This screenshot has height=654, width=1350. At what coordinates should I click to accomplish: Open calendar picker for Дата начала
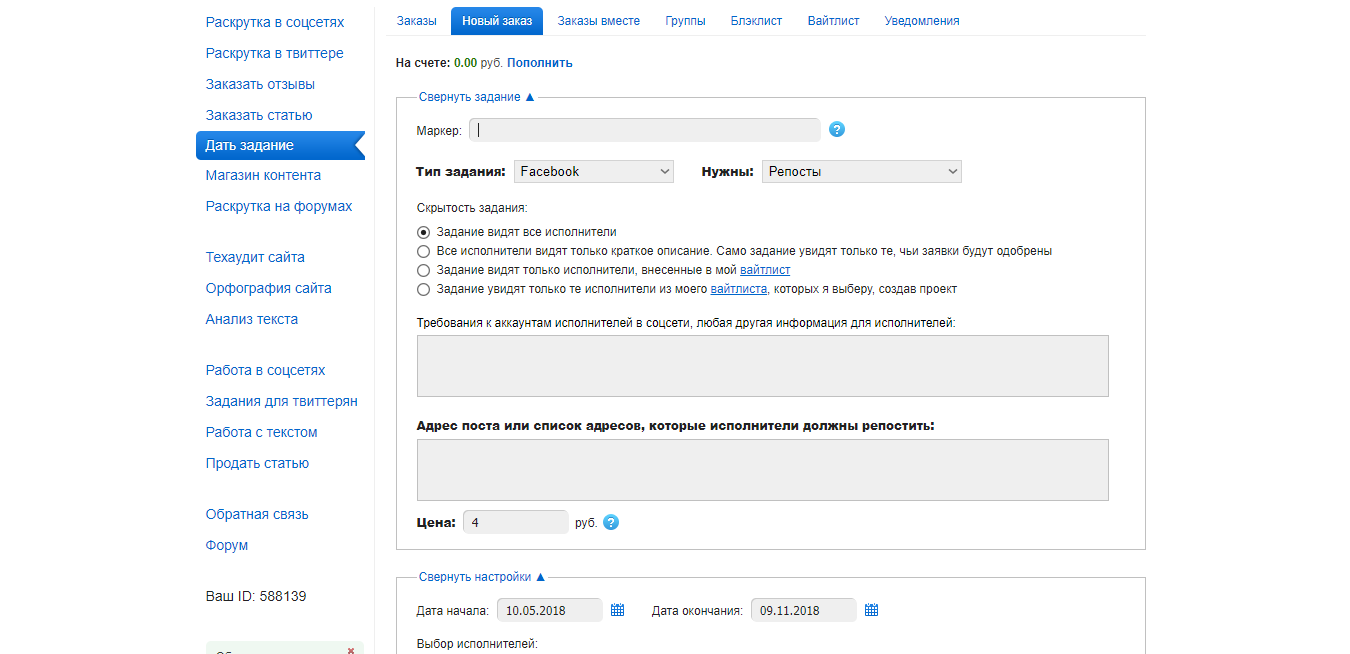point(617,610)
